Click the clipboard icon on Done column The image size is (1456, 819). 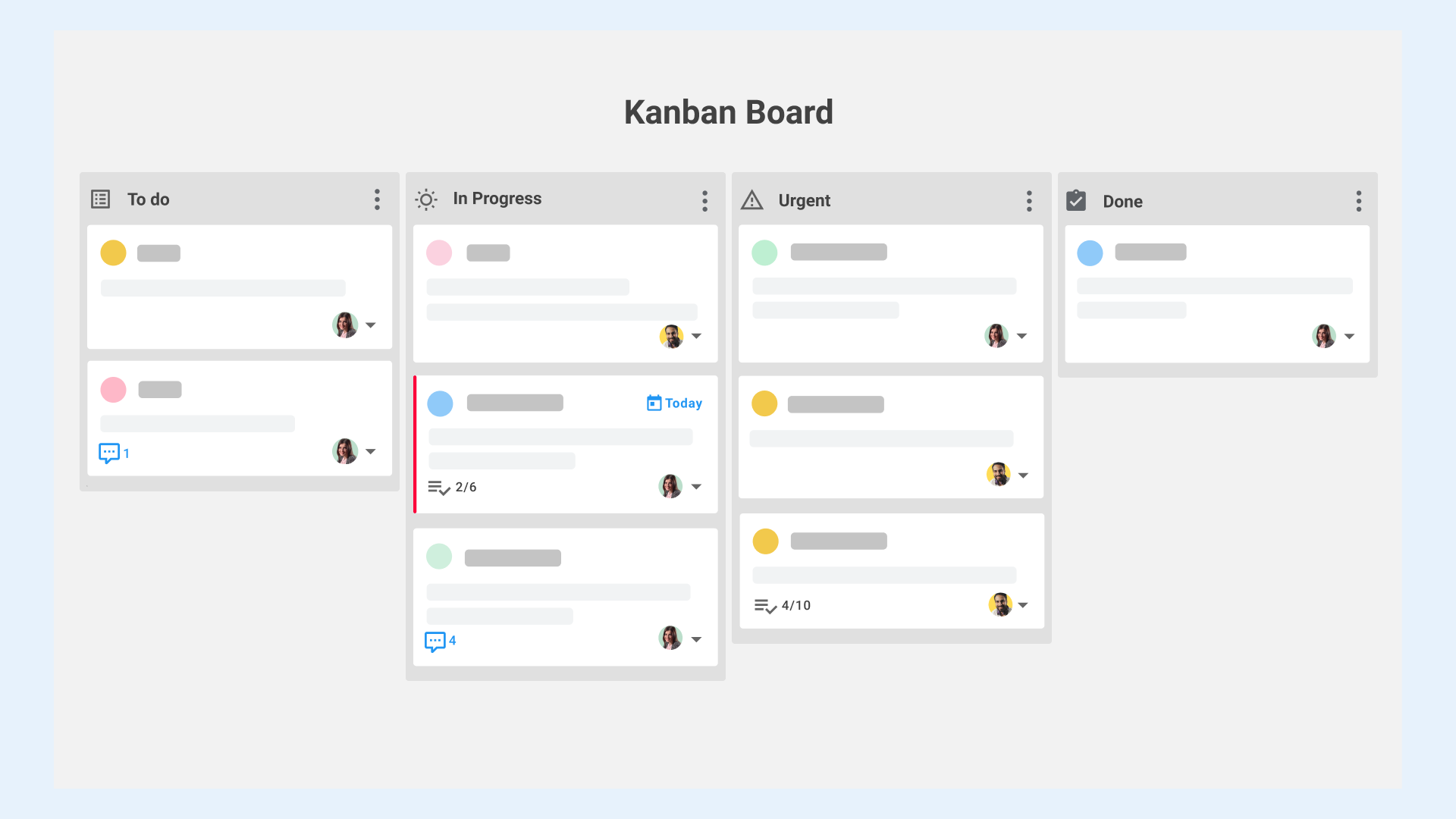tap(1076, 200)
